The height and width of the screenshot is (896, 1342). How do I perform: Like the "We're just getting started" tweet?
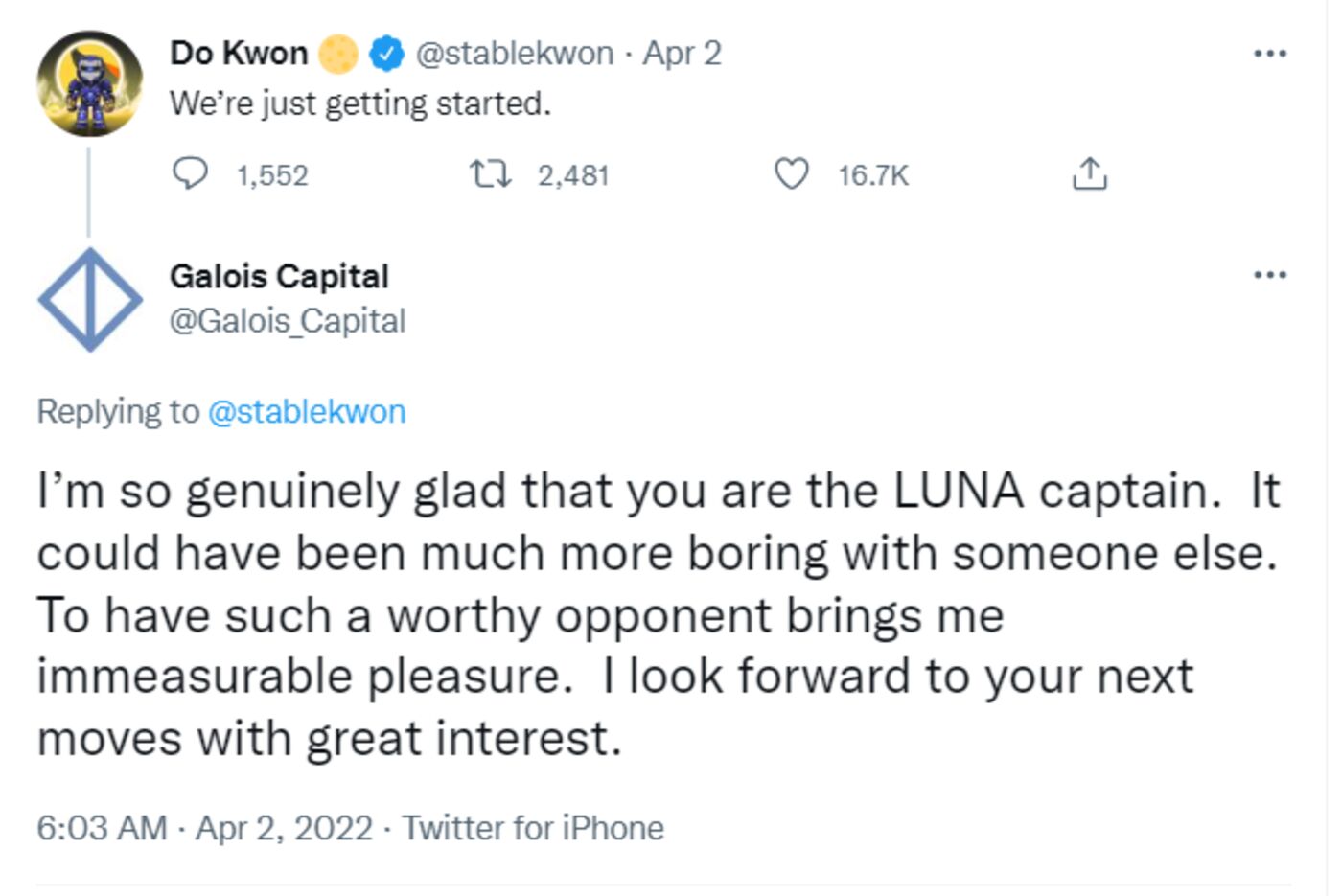coord(791,174)
